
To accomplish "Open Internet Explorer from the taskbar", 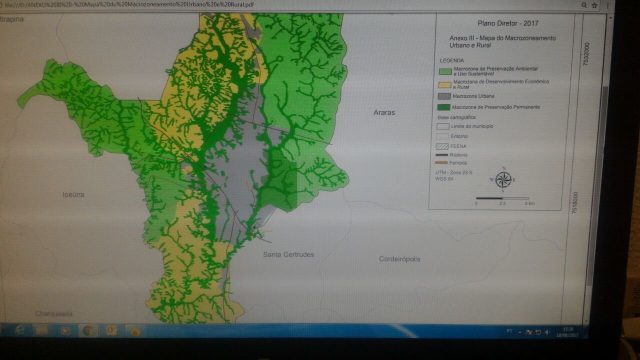I will pyautogui.click(x=20, y=330).
